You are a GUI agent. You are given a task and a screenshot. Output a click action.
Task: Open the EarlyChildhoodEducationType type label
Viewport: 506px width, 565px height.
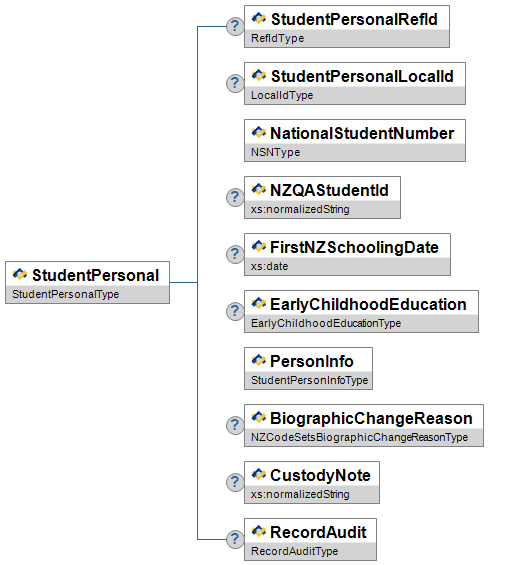326,323
